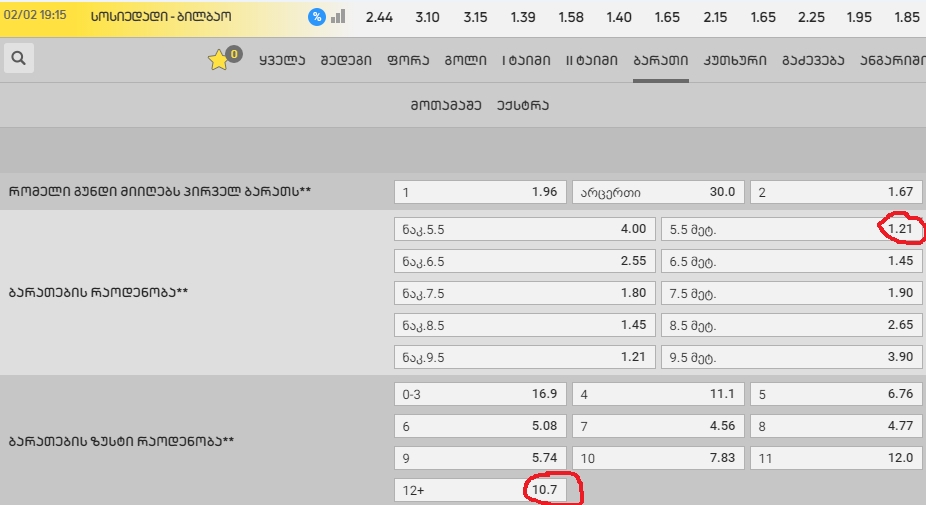Switch to the ყველა tab
This screenshot has width=926, height=505.
click(x=282, y=60)
